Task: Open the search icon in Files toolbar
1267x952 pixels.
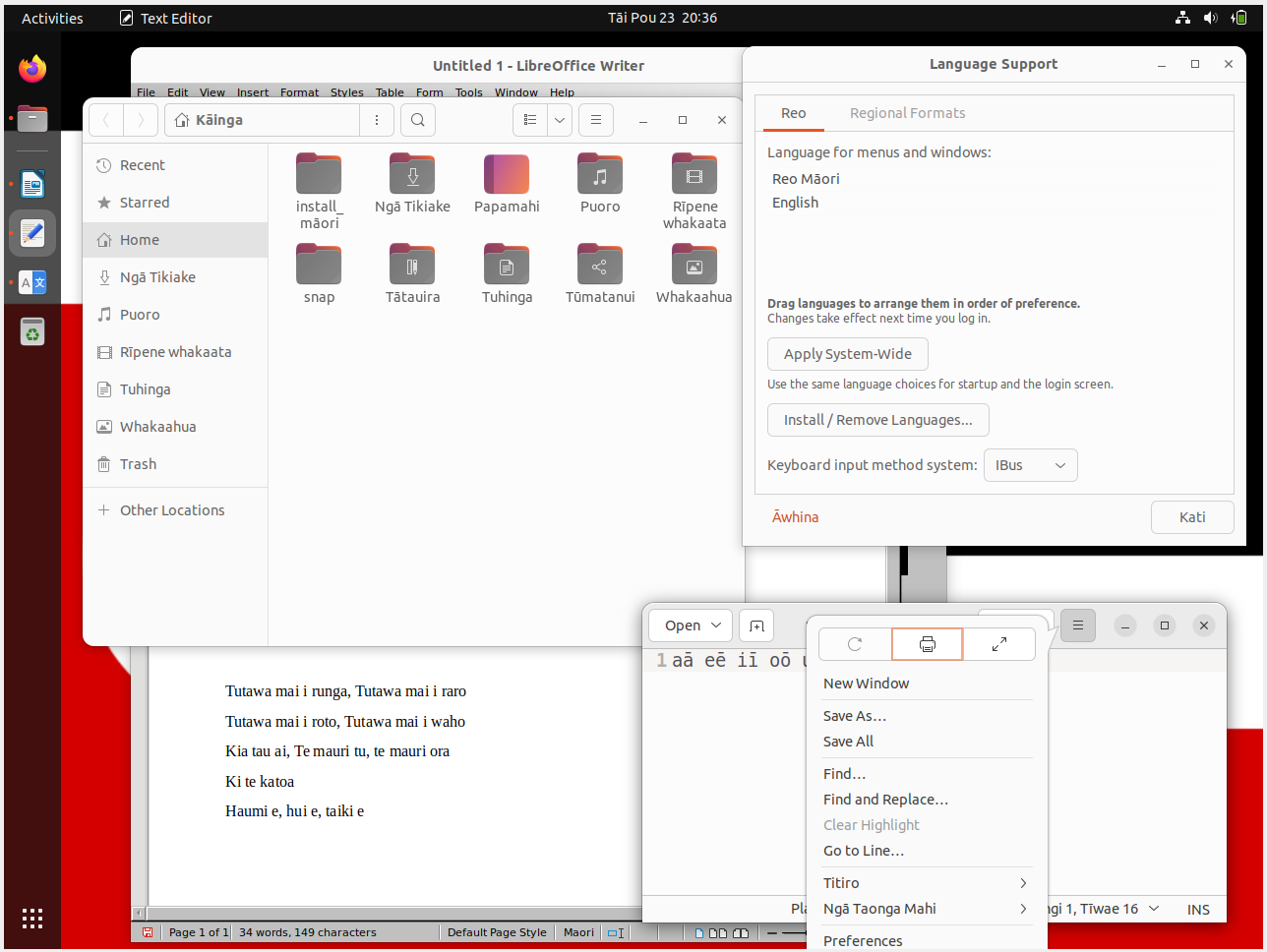Action: coord(417,119)
